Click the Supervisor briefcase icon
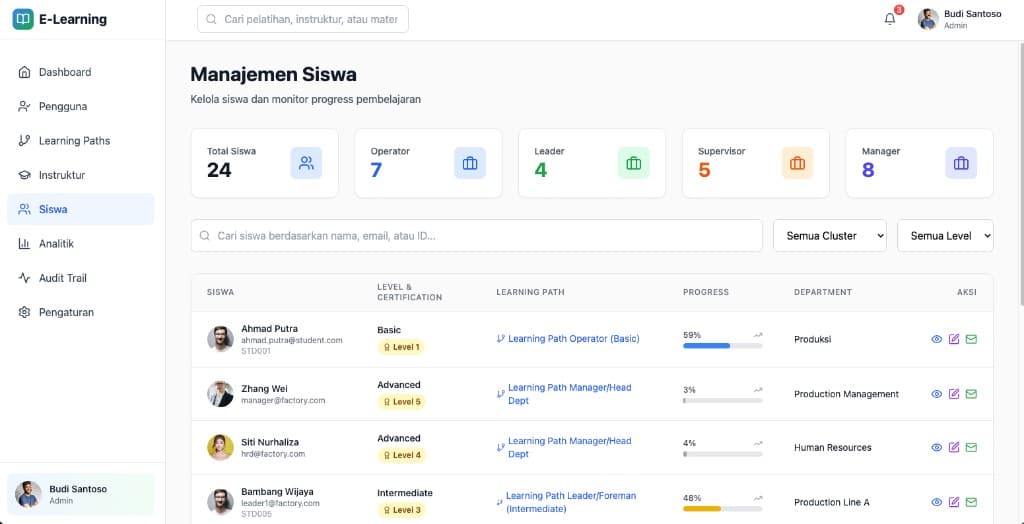Viewport: 1024px width, 524px height. click(x=797, y=163)
